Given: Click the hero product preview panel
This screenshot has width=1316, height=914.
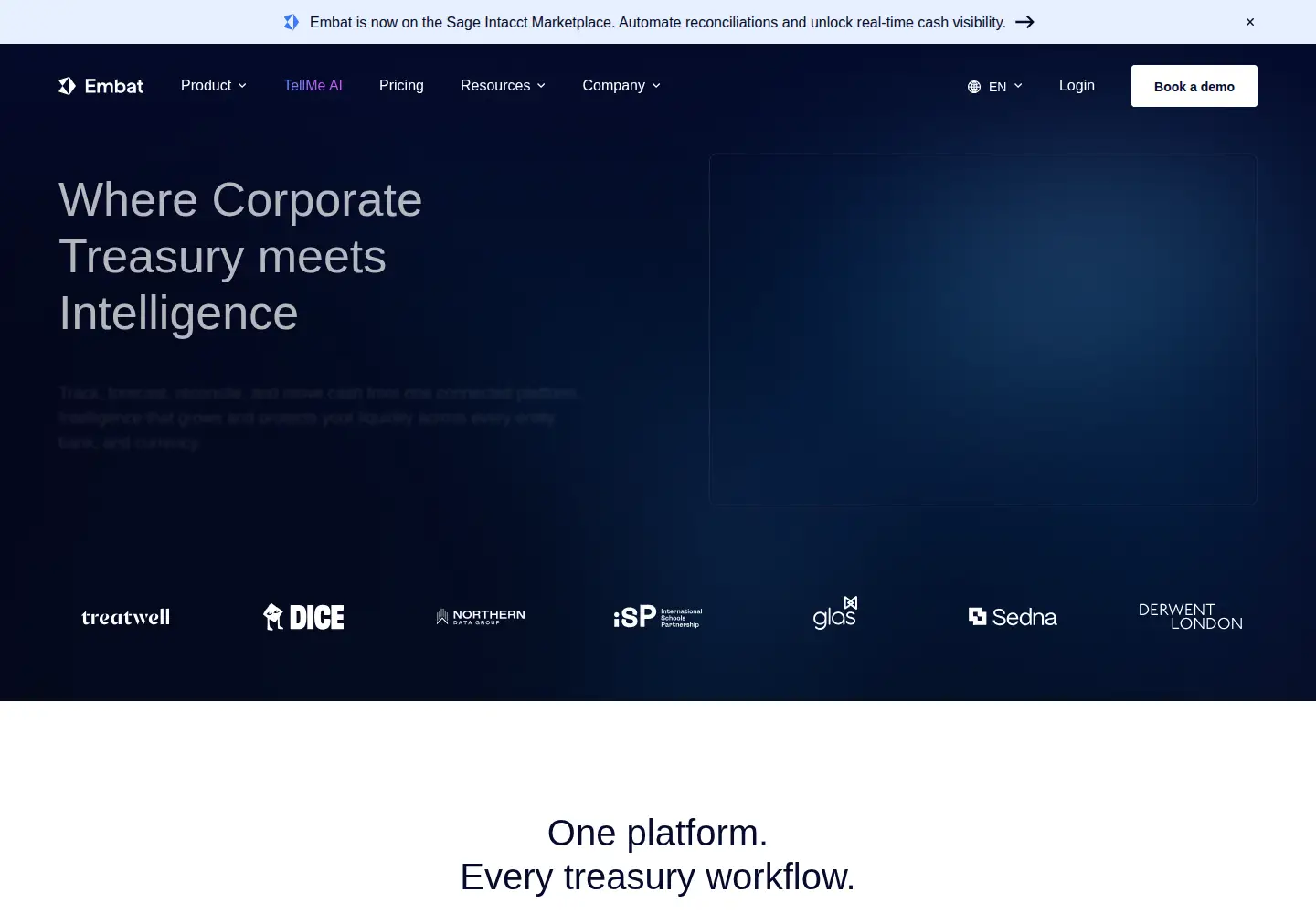Looking at the screenshot, I should [x=983, y=329].
